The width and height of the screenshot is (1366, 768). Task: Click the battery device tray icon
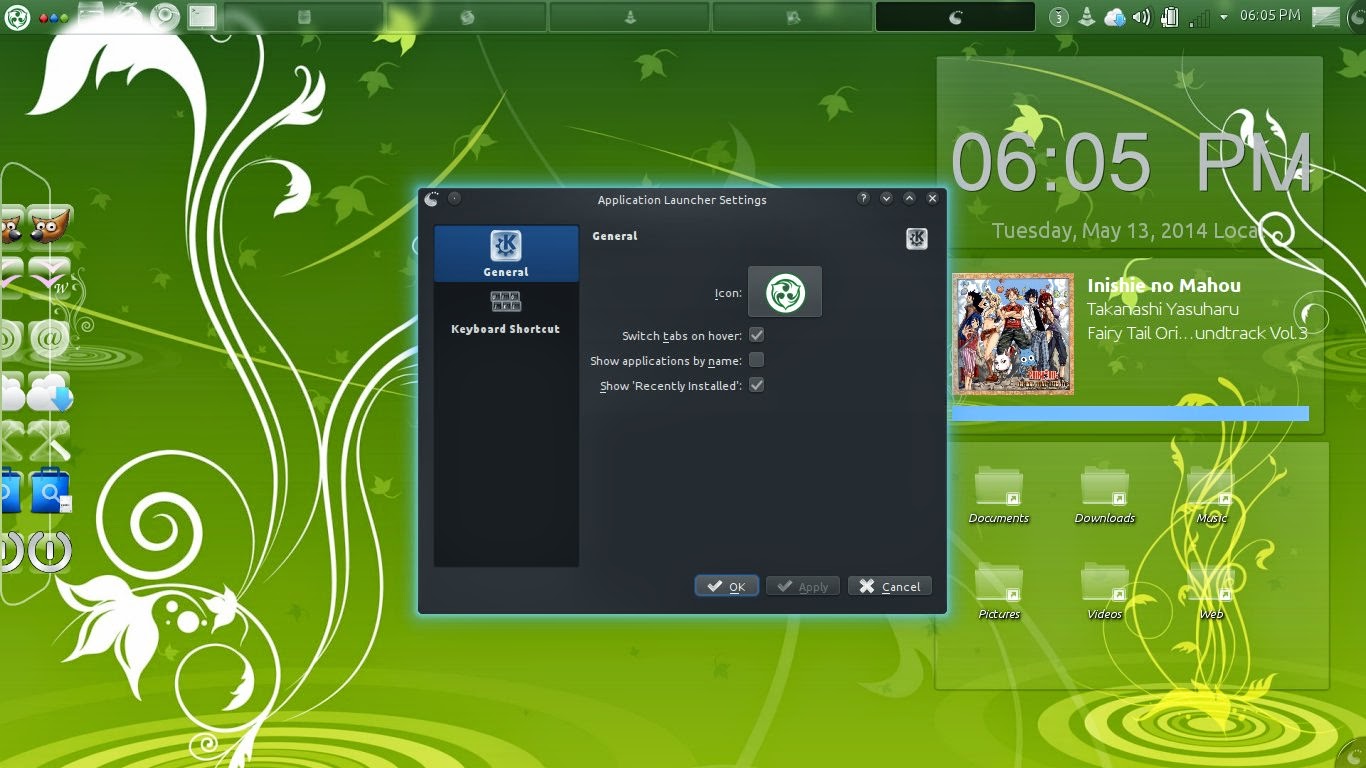(x=1169, y=16)
